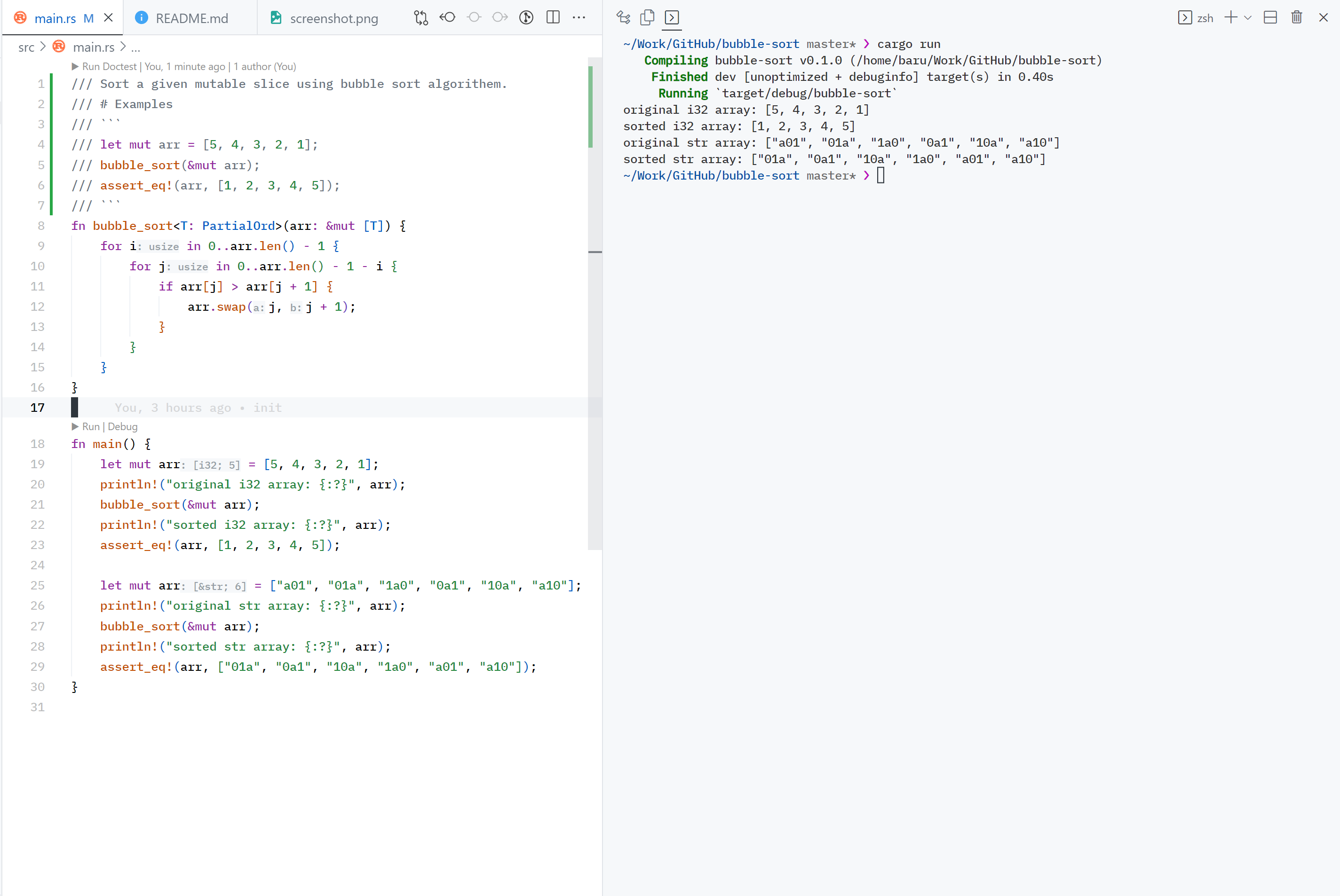Expand breadcrumb ellipsis after main.rs
1340x896 pixels.
pyautogui.click(x=135, y=47)
